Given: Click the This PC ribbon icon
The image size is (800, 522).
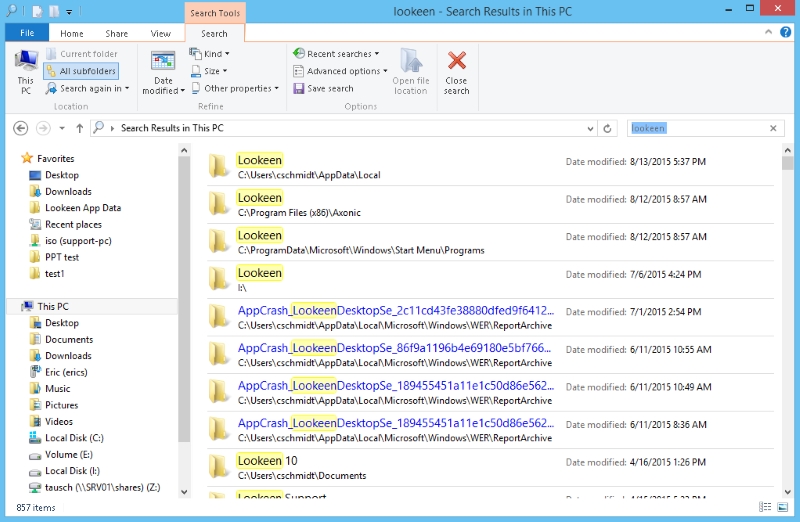Looking at the screenshot, I should (x=25, y=64).
